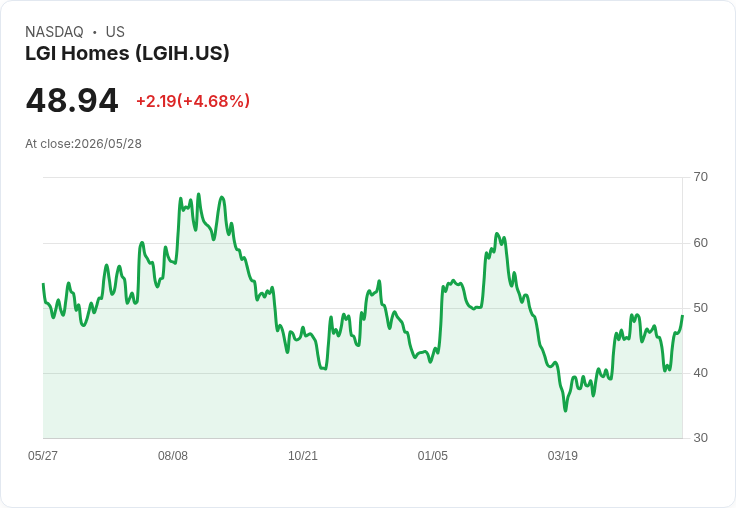This screenshot has height=508, width=736.
Task: Click the LGI Homes (LGIH.US) title
Action: click(x=127, y=53)
